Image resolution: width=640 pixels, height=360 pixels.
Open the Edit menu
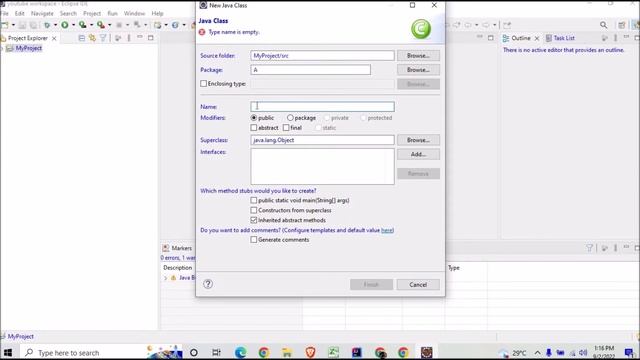click(19, 13)
